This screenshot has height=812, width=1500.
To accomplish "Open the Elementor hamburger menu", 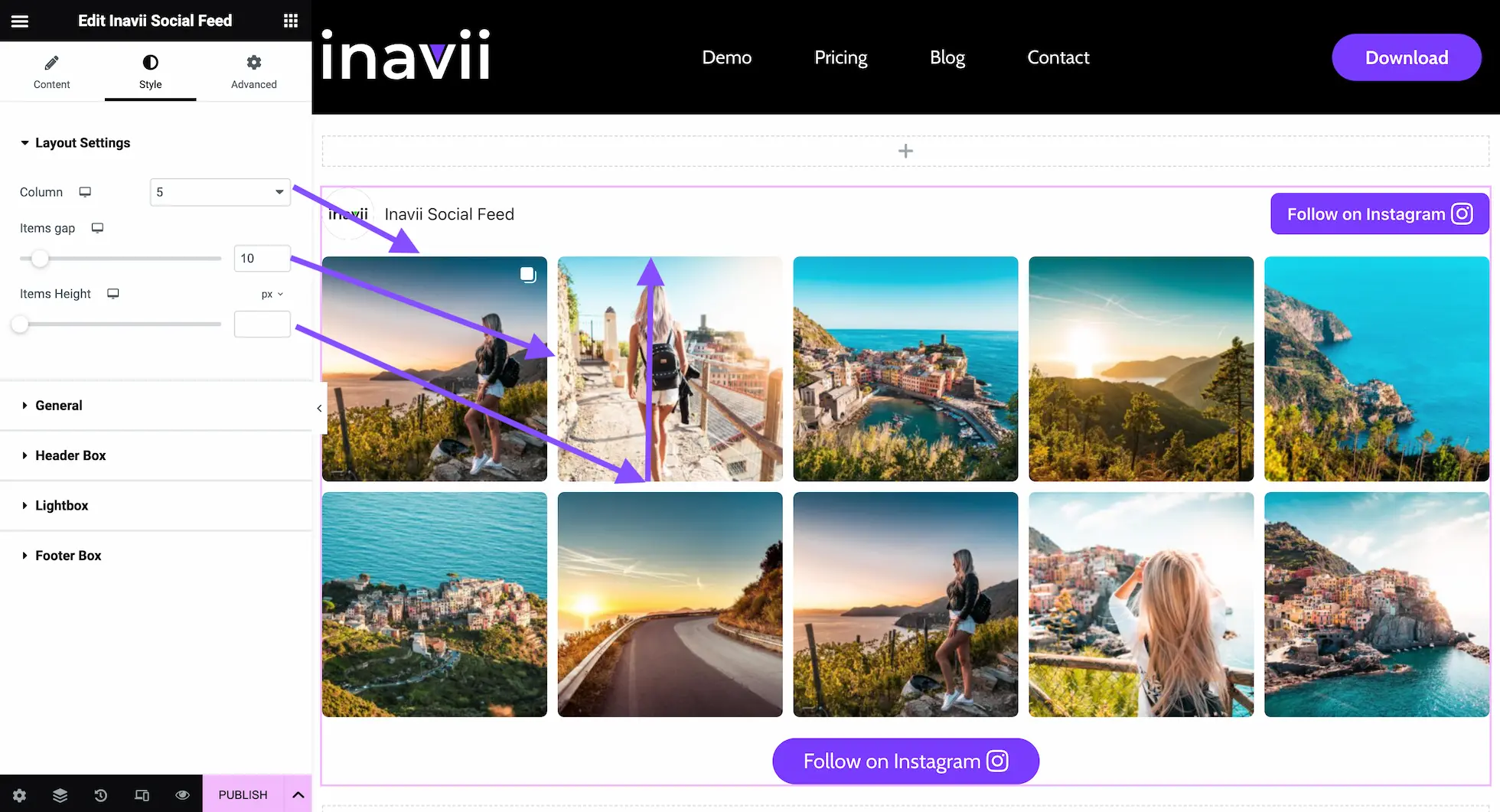I will (20, 21).
